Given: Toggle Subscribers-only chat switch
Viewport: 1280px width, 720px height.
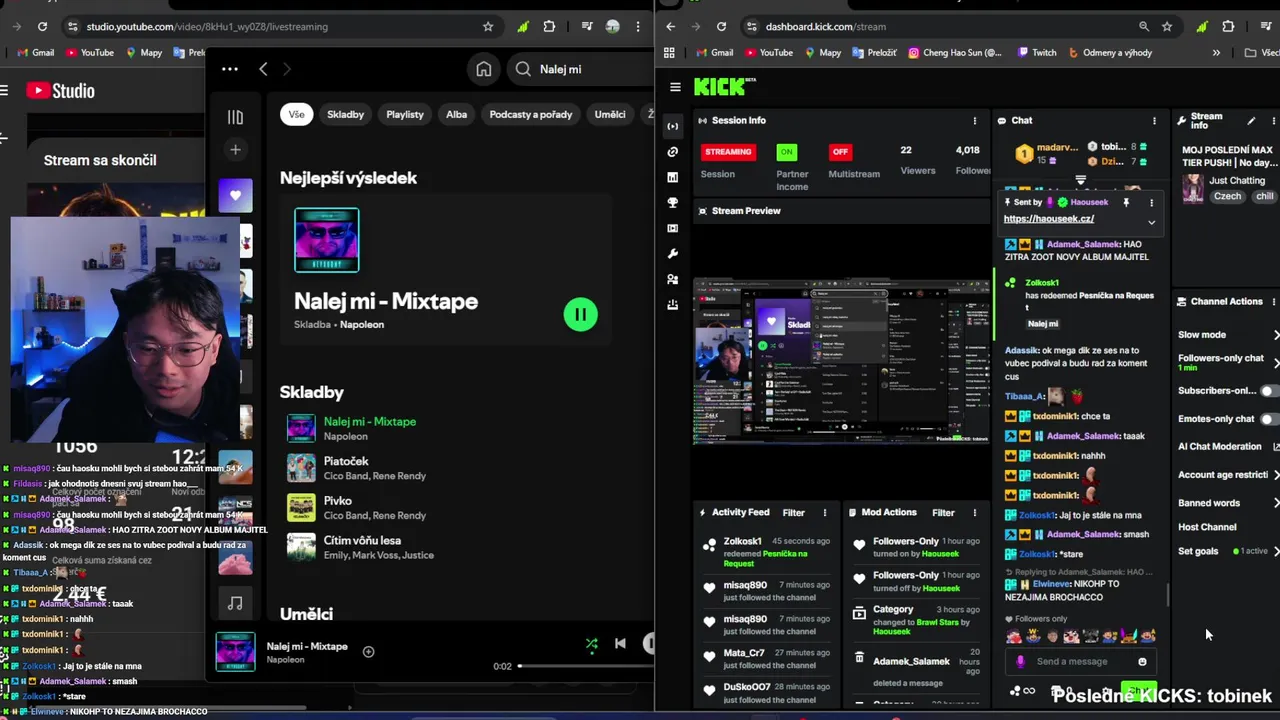Looking at the screenshot, I should coord(1269,391).
